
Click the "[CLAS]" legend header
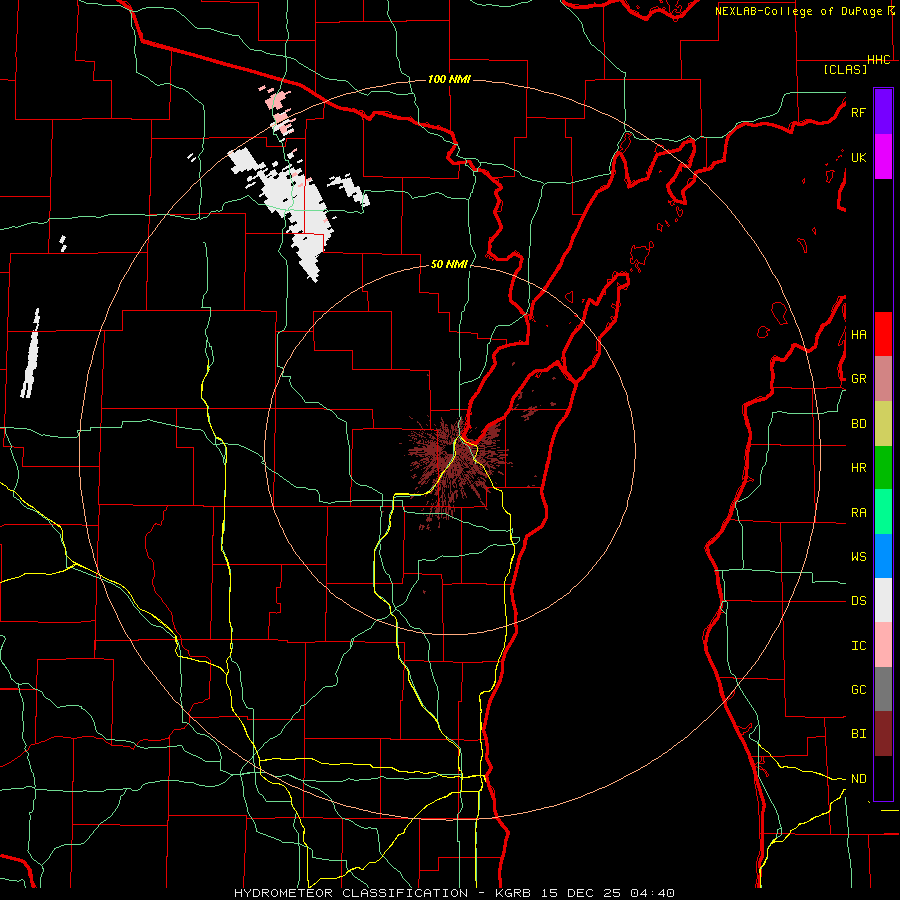(845, 69)
